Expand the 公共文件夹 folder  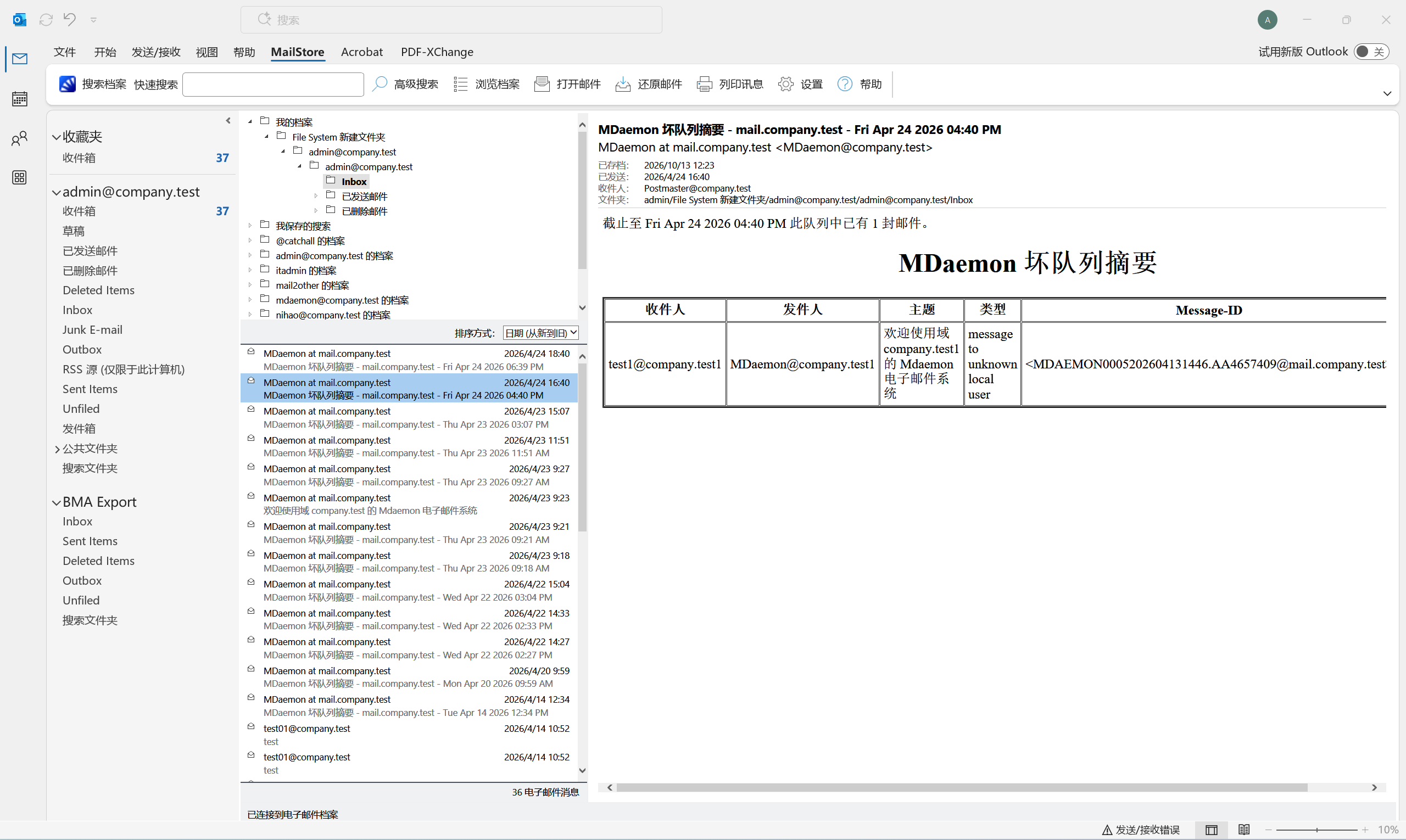click(x=57, y=450)
